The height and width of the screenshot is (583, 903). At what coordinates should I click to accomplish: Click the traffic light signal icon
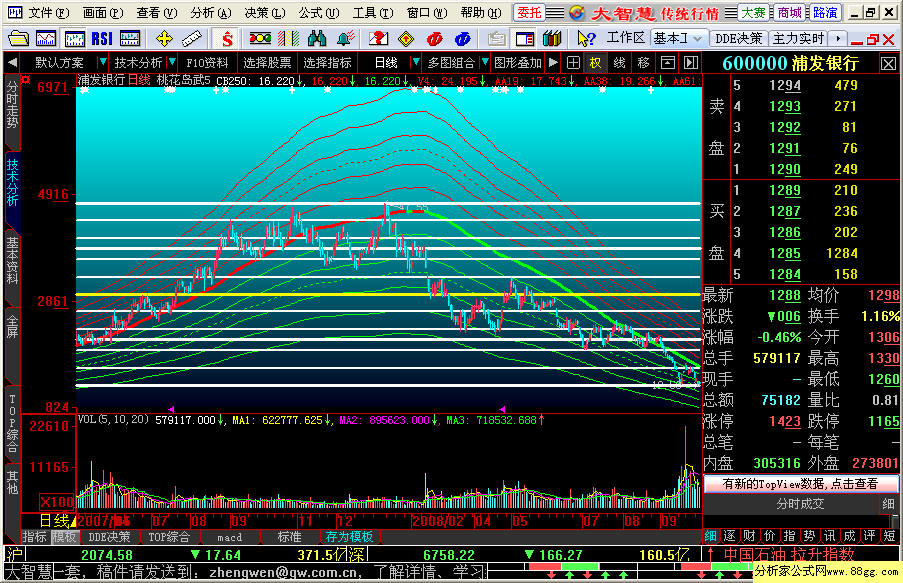[x=260, y=39]
